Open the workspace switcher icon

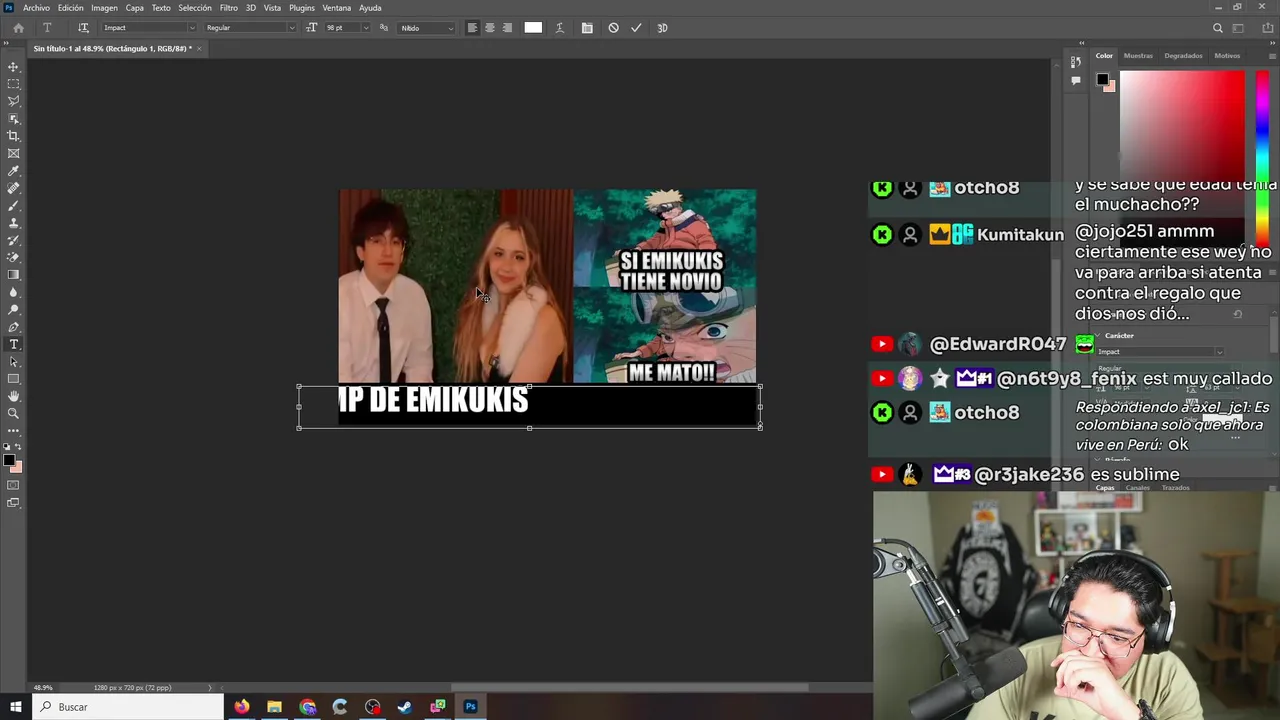(1239, 28)
